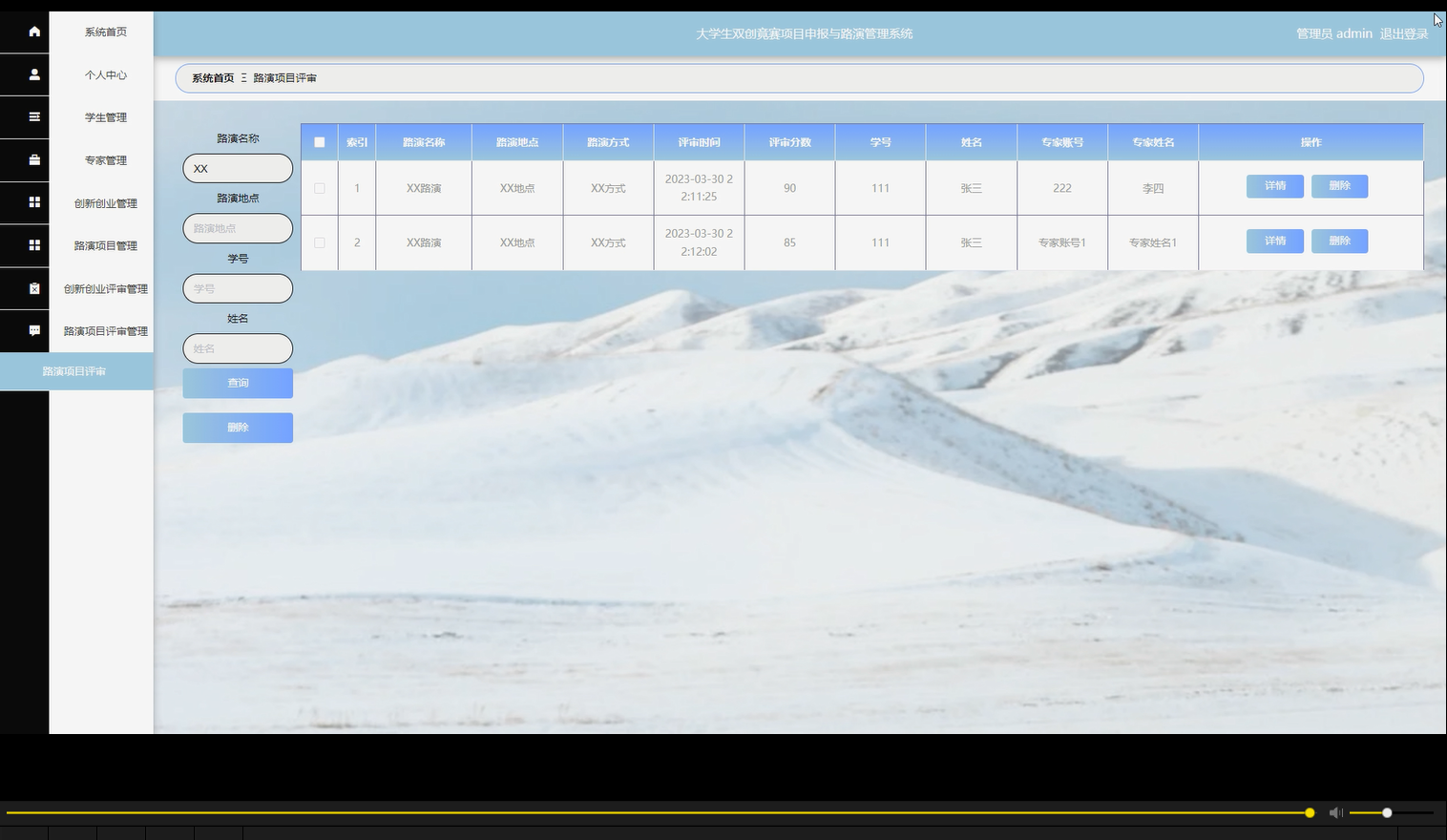Check the row 2 checkbox

(320, 242)
